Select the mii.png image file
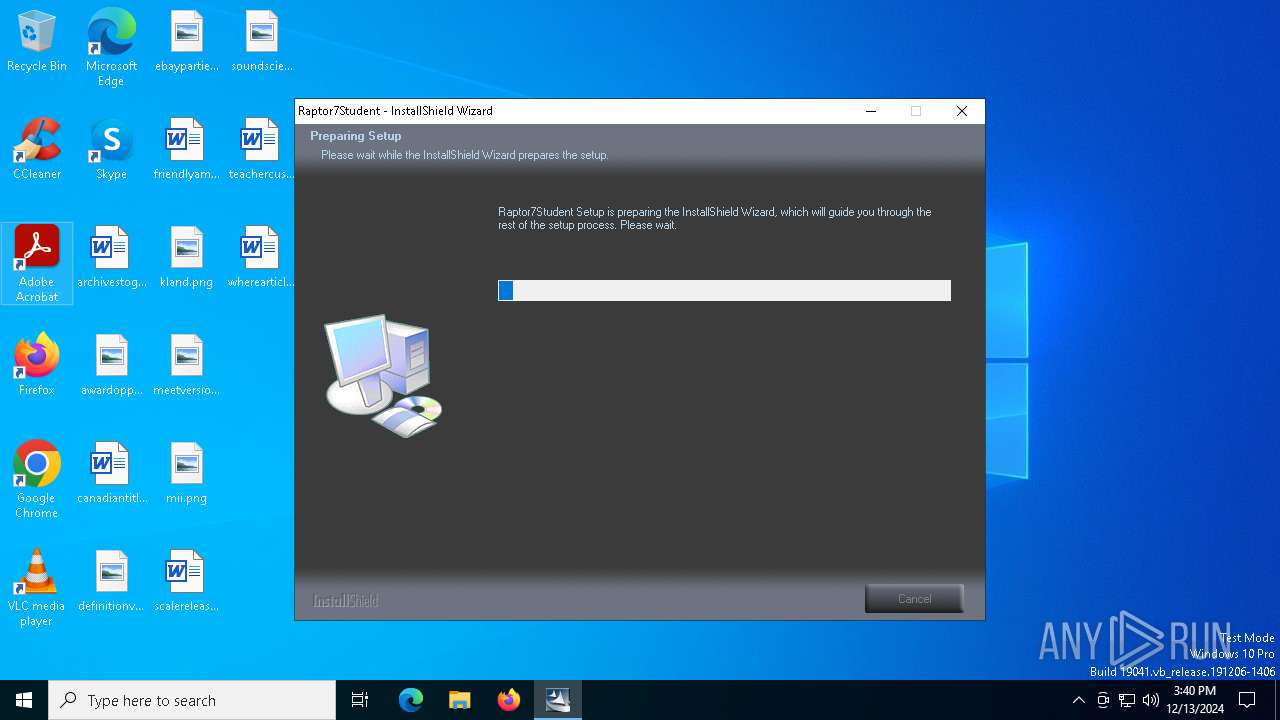This screenshot has height=720, width=1280. tap(186, 474)
